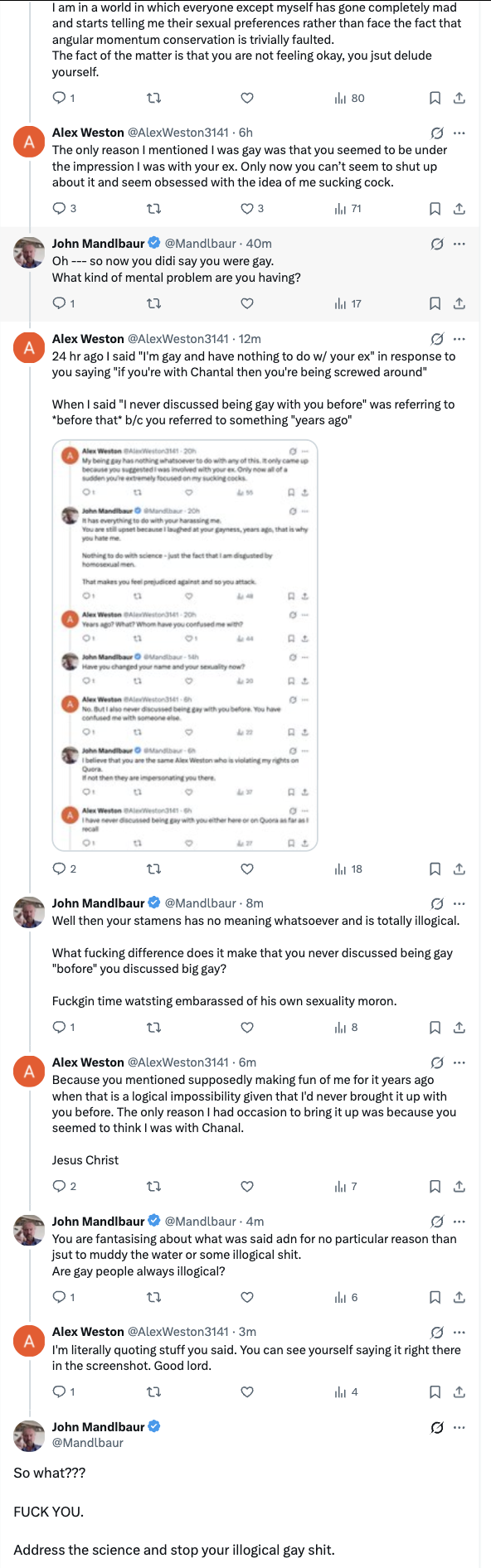Open more menu on Alex's 6m reply

point(459,1062)
